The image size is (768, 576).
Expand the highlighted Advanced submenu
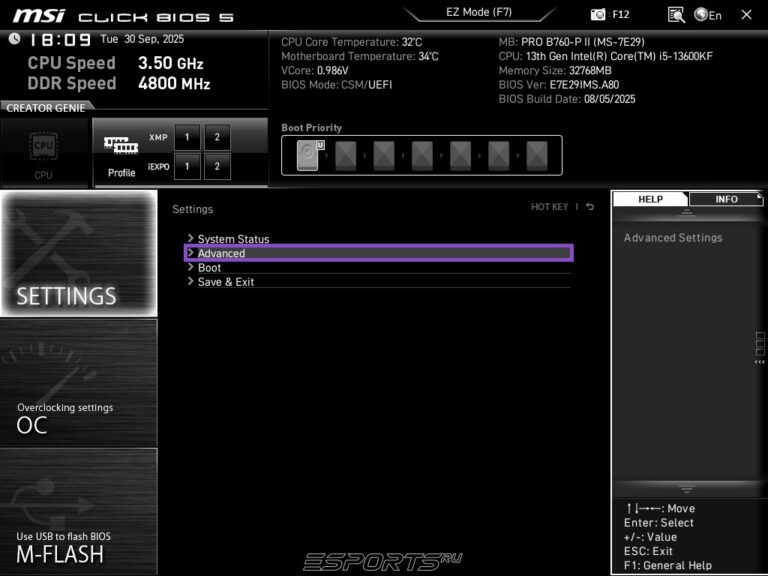(x=221, y=253)
